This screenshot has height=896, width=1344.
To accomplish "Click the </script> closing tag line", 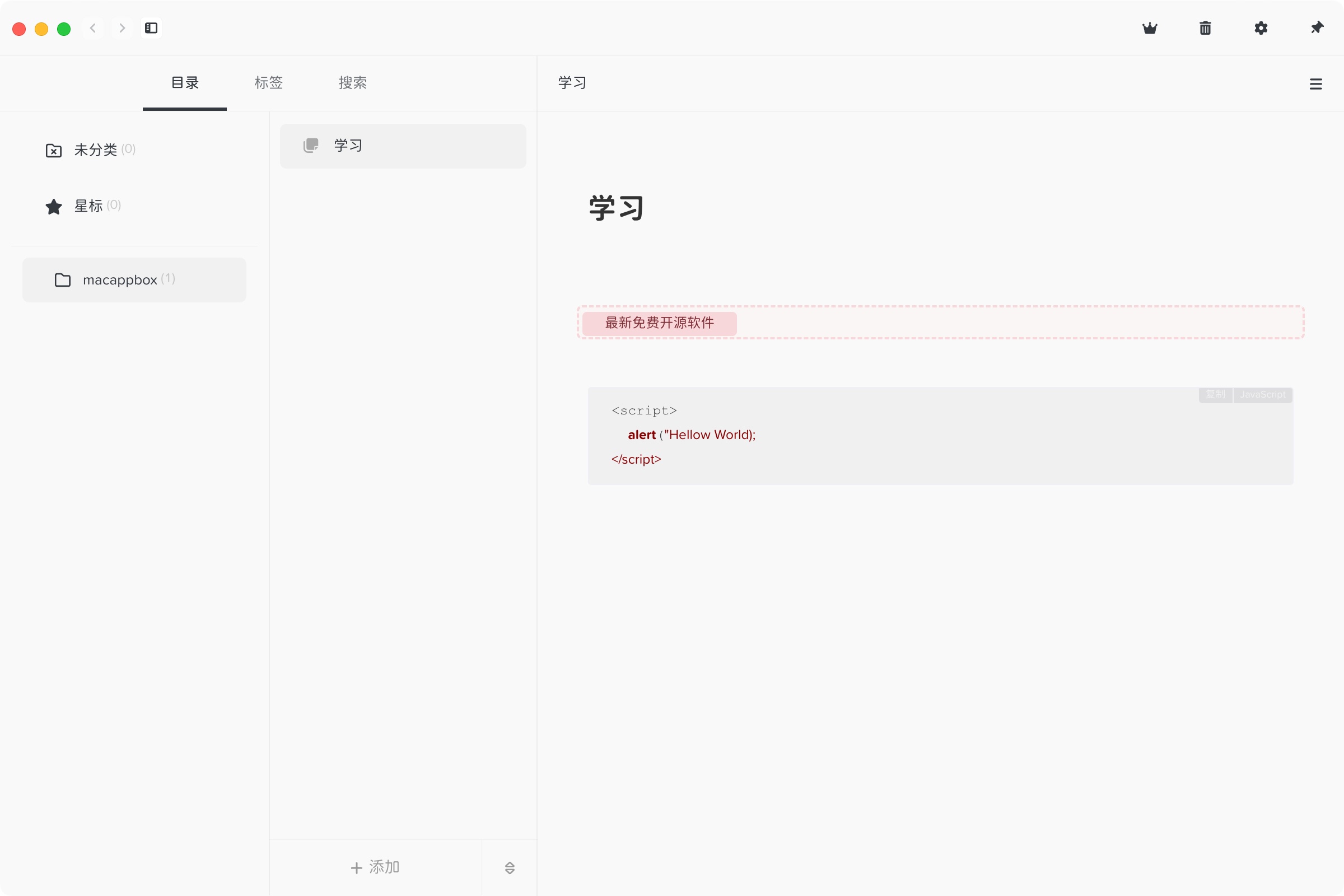I will coord(636,459).
